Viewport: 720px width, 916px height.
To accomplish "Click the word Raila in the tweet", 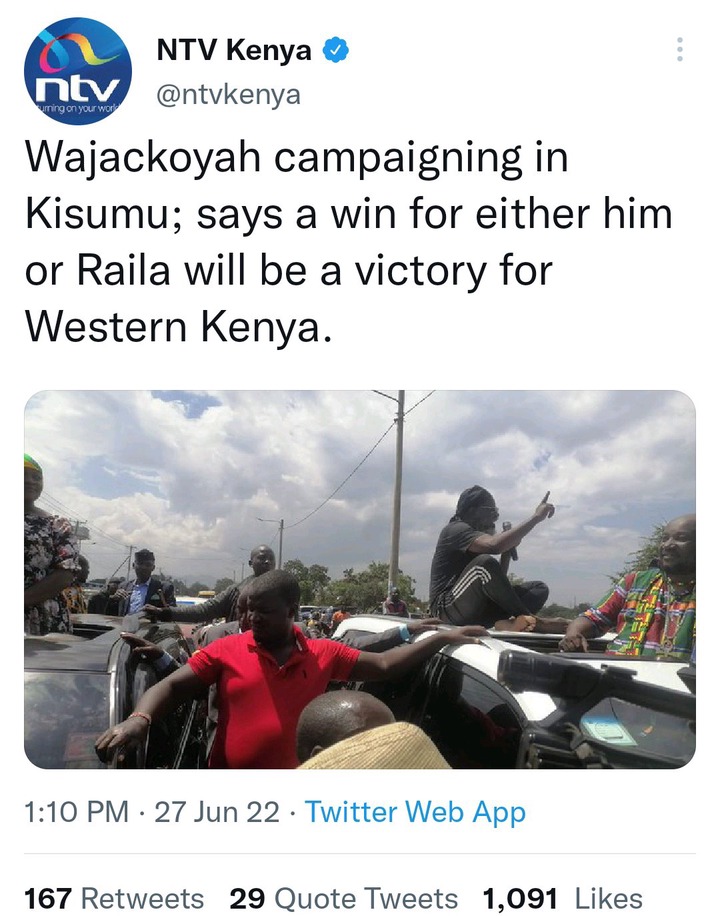I will click(x=123, y=271).
